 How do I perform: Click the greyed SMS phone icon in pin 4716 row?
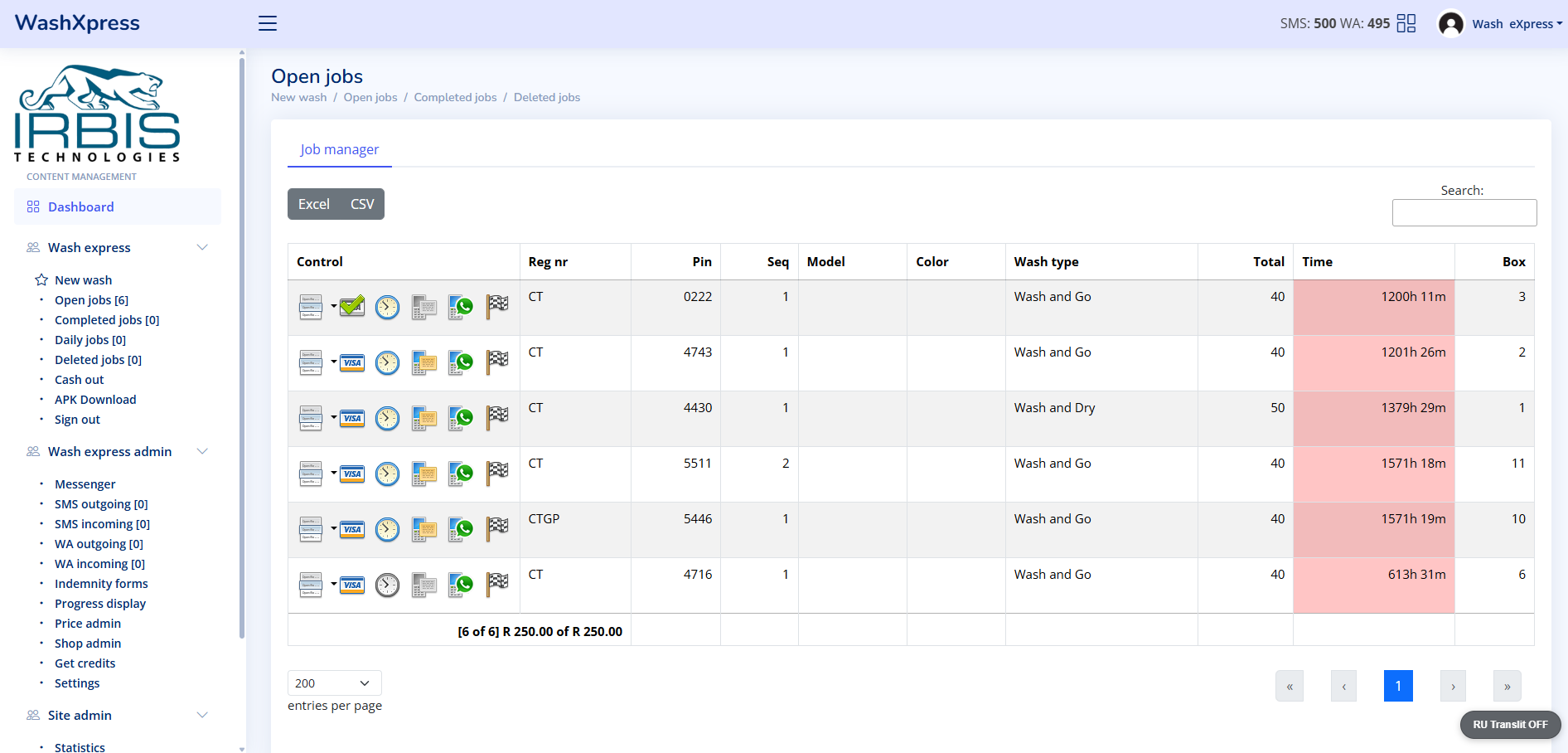[424, 585]
